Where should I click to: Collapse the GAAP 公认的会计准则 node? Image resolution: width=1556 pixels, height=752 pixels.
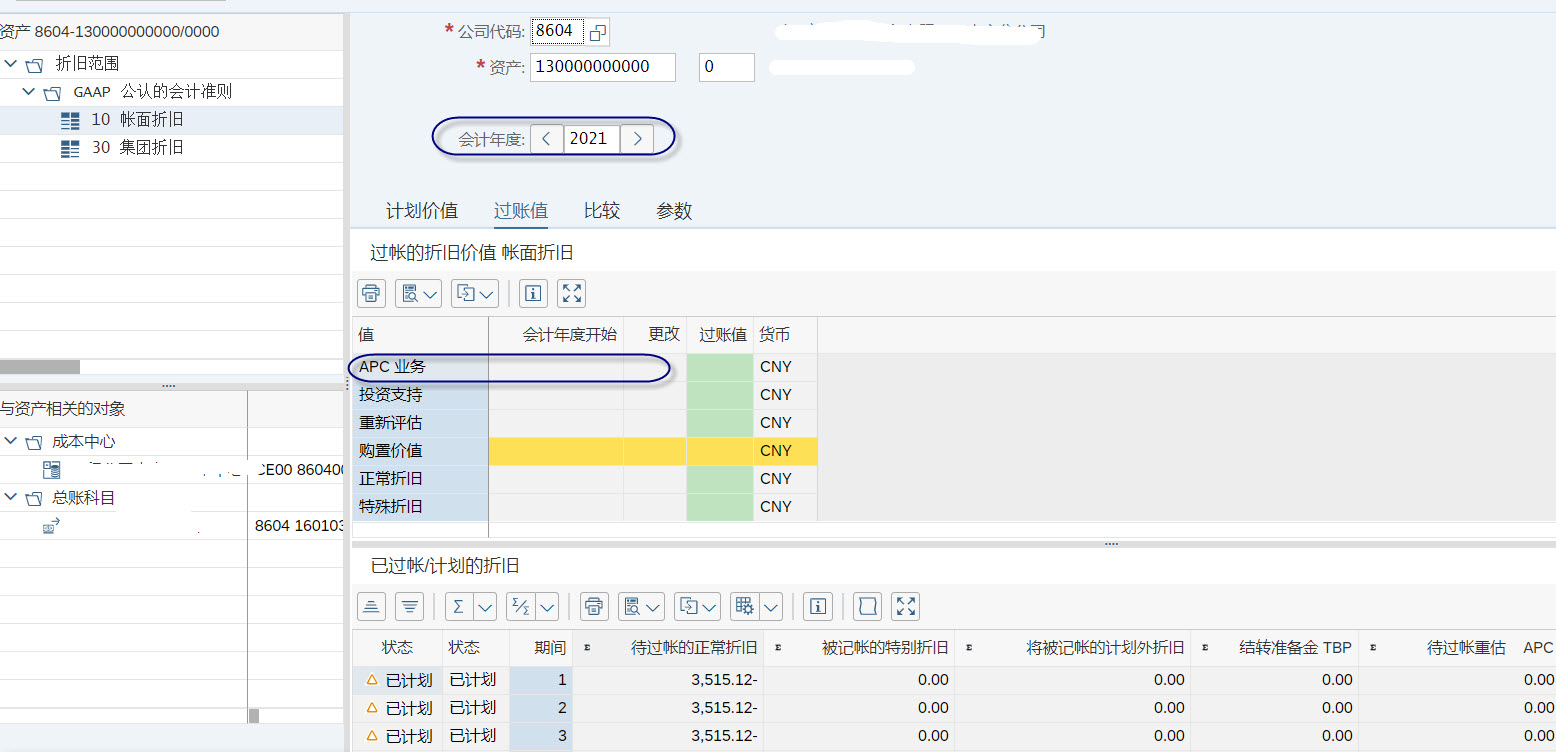pyautogui.click(x=29, y=92)
